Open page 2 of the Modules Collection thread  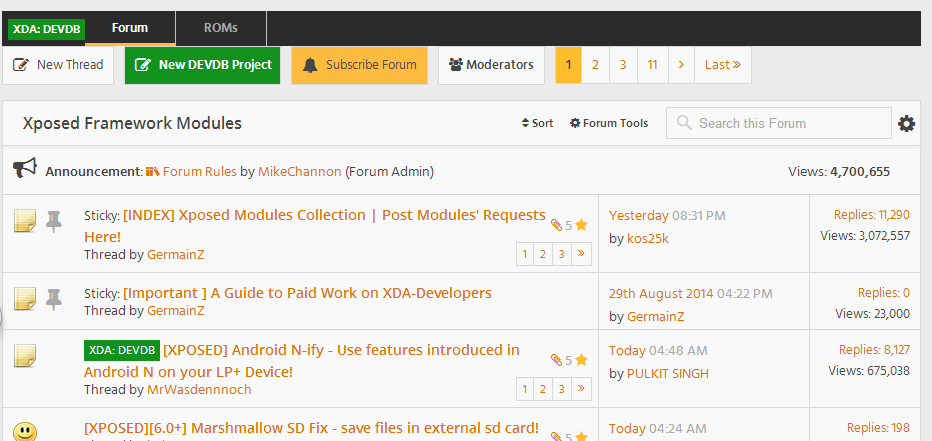tap(543, 254)
